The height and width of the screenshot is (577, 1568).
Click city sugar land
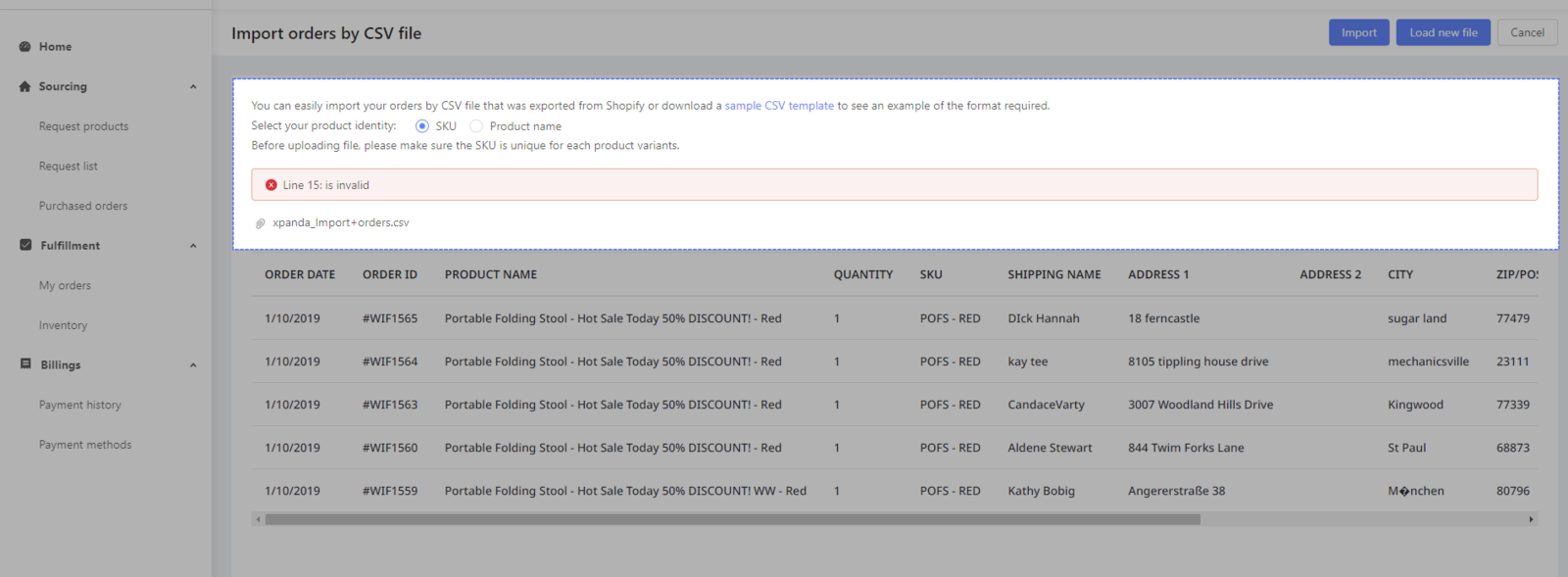(x=1417, y=318)
